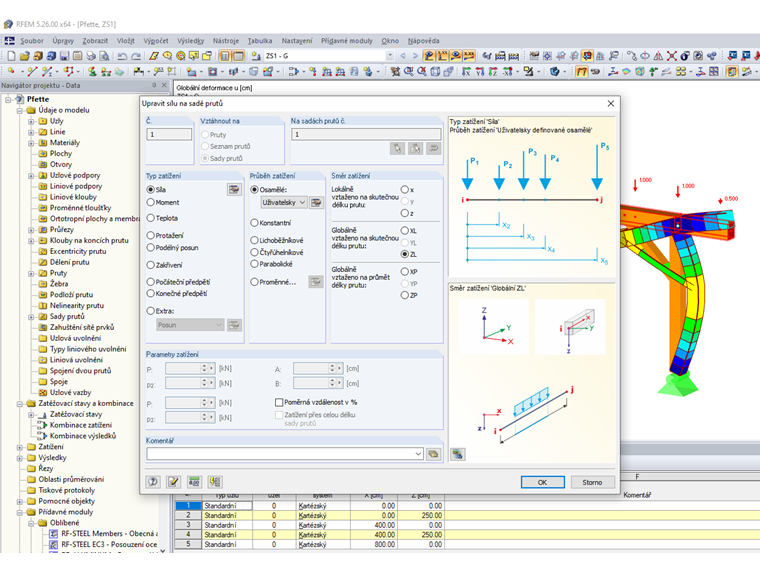Open load type library icon next to Síla
Image resolution: width=760 pixels, height=570 pixels.
[234, 190]
